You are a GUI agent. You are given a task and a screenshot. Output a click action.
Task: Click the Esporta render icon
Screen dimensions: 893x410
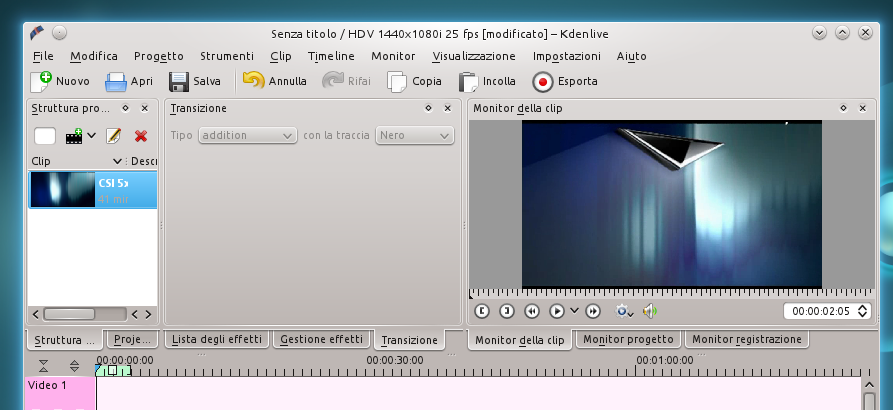click(x=543, y=82)
